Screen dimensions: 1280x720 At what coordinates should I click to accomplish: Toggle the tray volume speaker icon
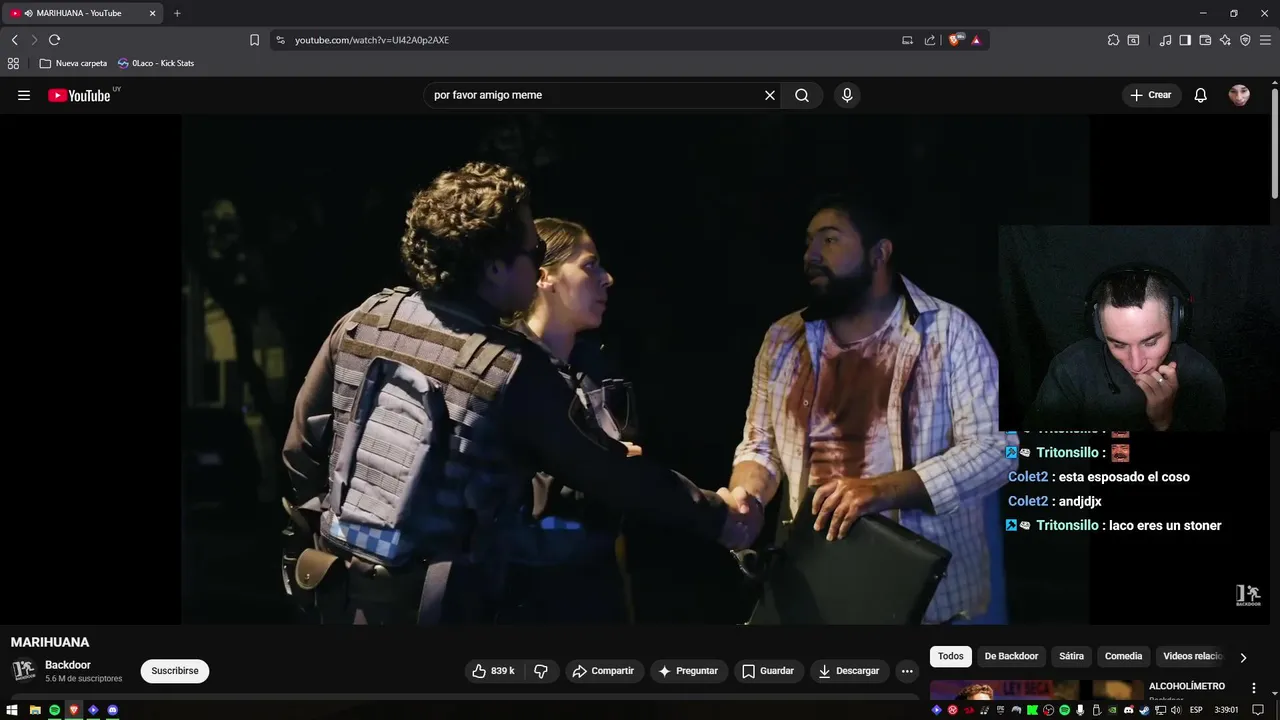[1176, 710]
